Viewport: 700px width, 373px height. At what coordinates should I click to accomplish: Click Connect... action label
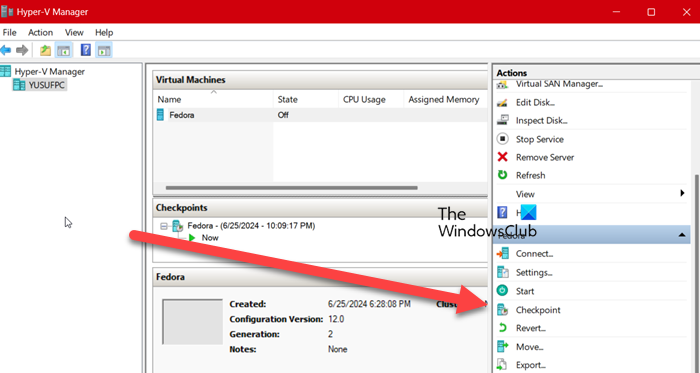pyautogui.click(x=534, y=253)
